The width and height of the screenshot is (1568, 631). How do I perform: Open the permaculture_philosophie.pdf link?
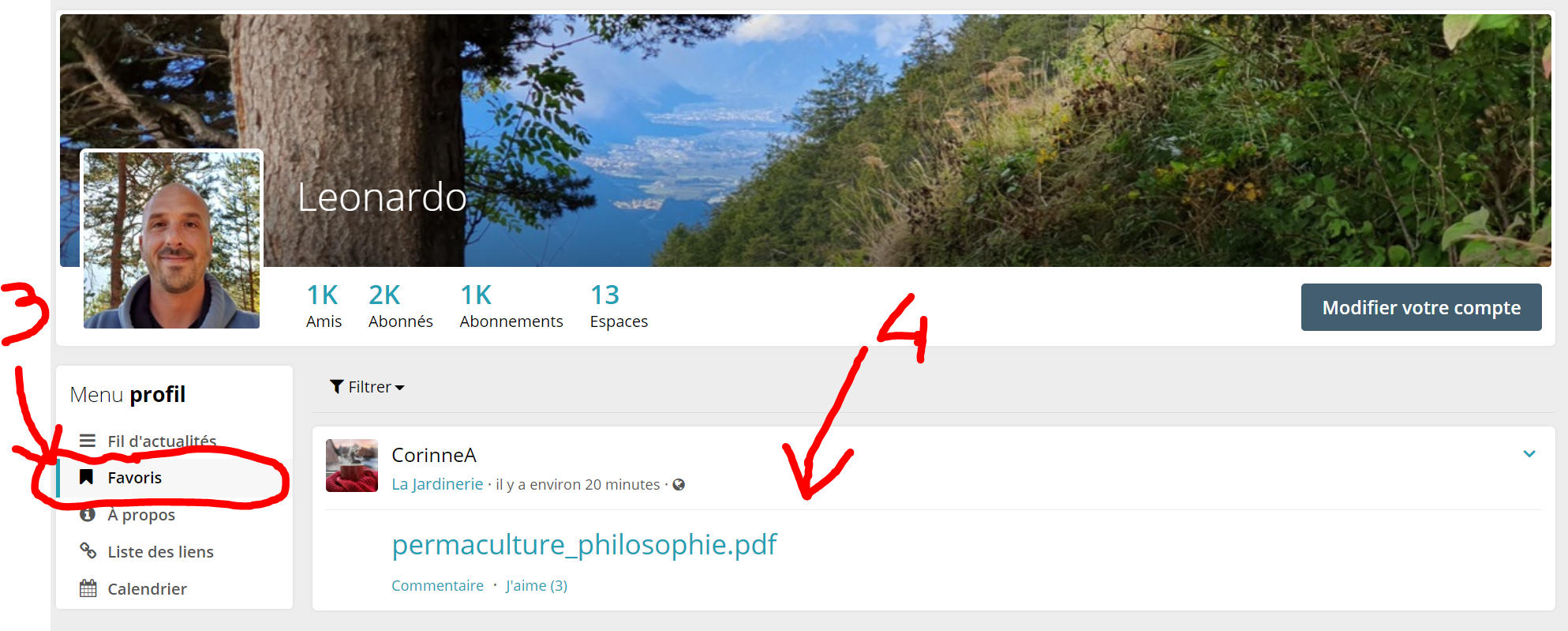[x=584, y=544]
